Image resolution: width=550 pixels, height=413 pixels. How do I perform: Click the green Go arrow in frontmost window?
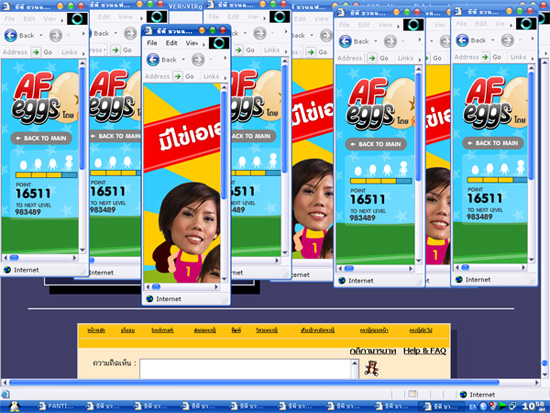tap(177, 76)
